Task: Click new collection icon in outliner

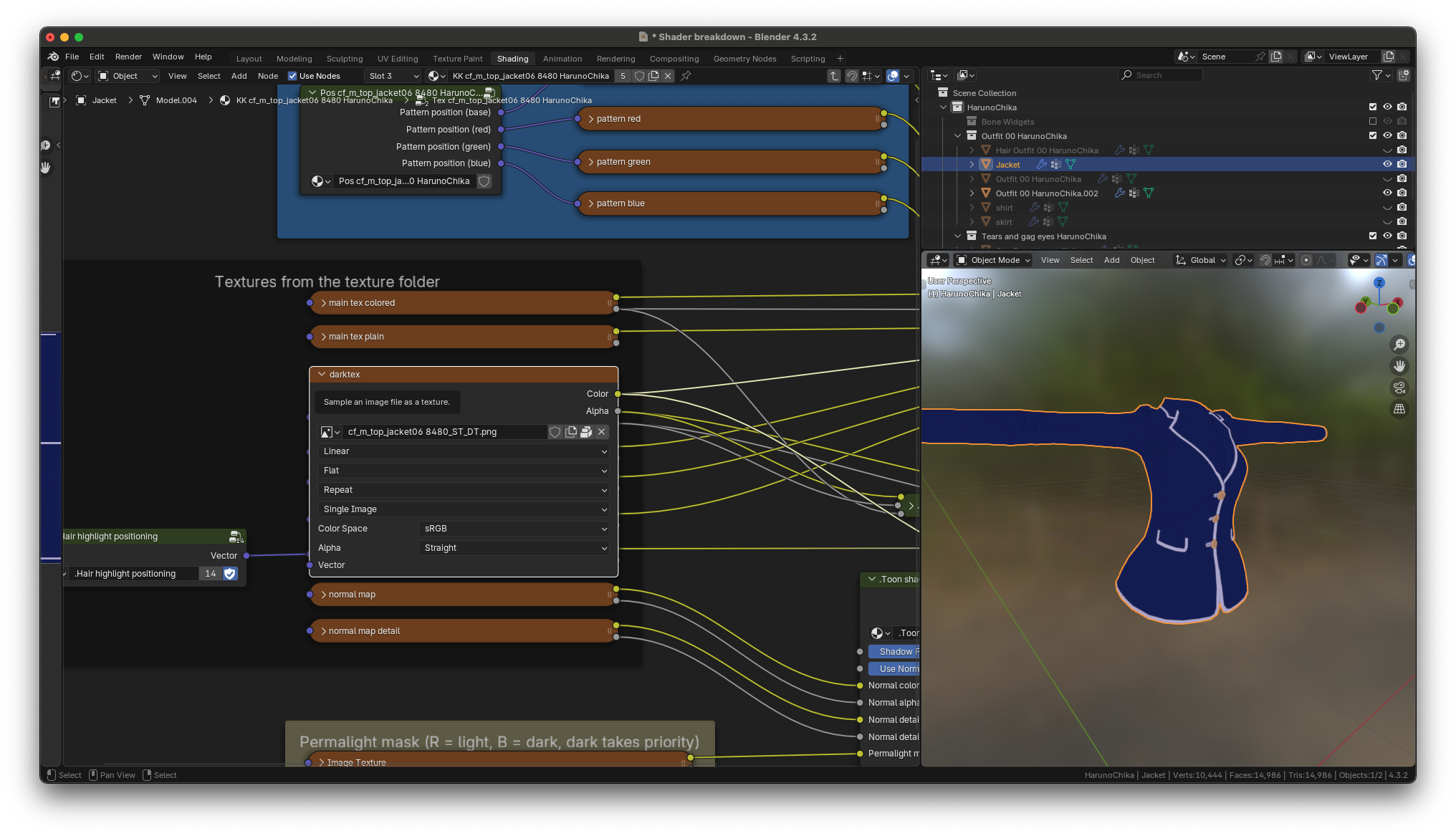Action: [1403, 75]
